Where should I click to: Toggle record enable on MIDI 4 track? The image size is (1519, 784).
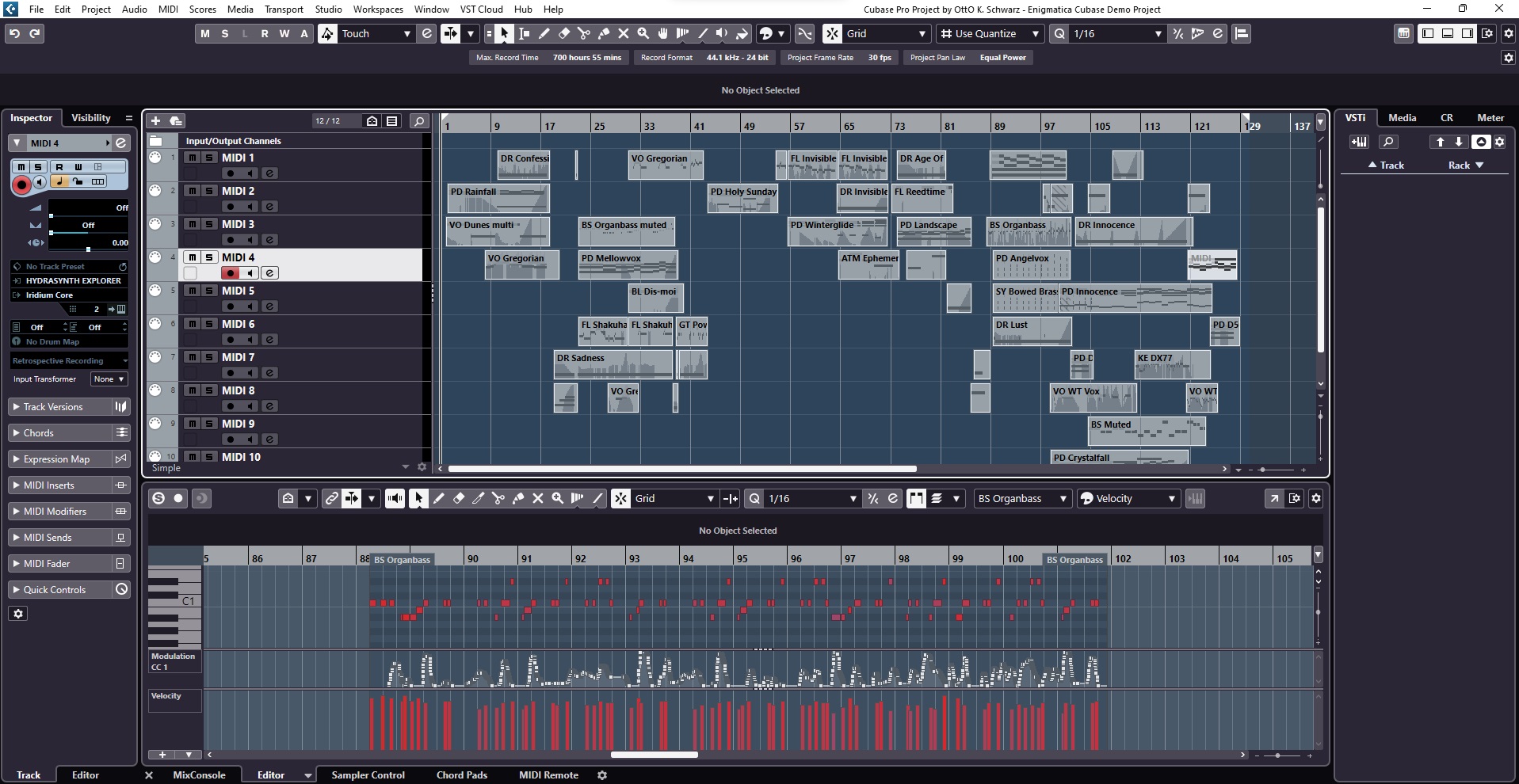pyautogui.click(x=230, y=273)
